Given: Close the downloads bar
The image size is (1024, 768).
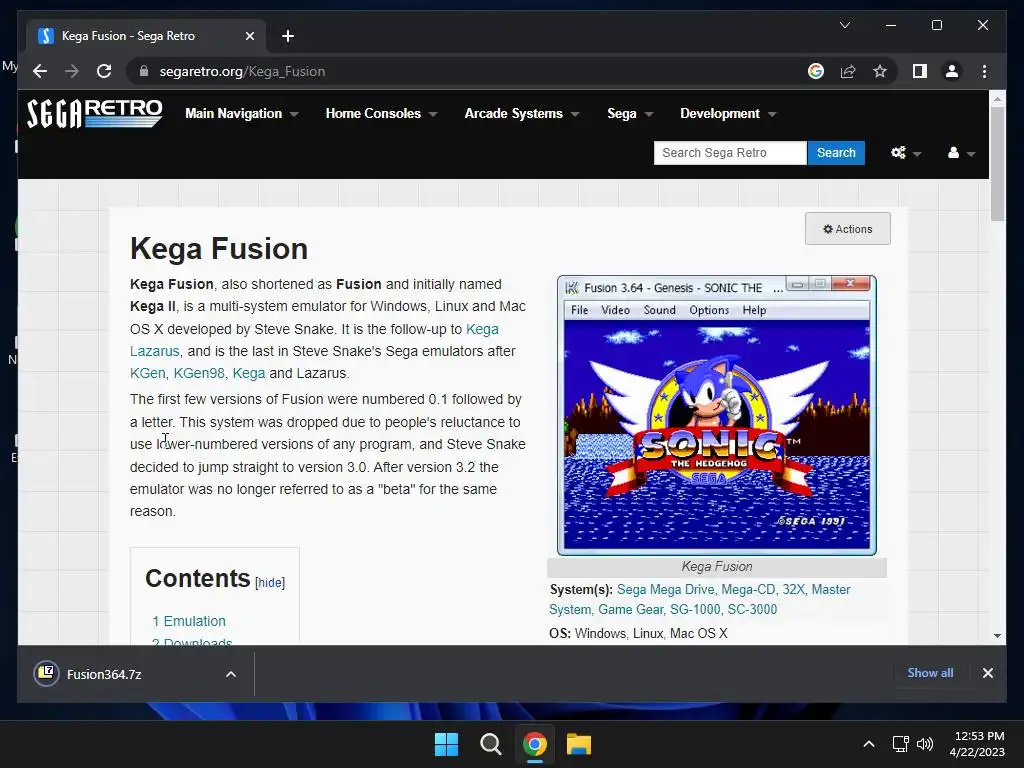Looking at the screenshot, I should [987, 673].
